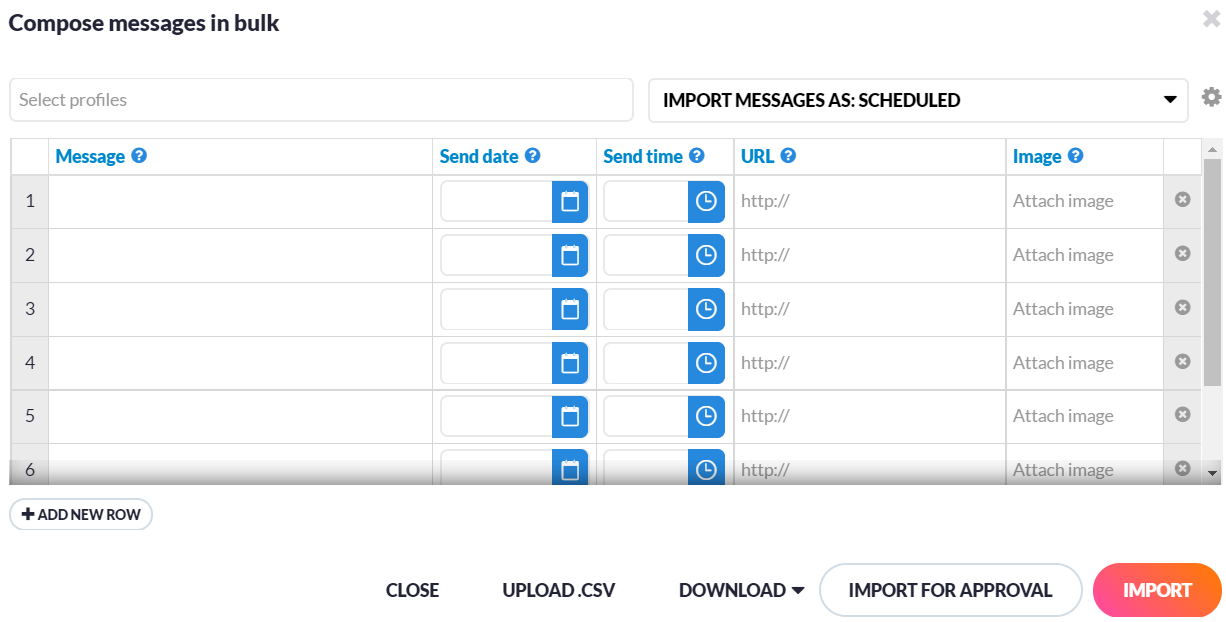Focus the Select profiles field
Screen dimensions: 1226x622
click(x=321, y=100)
